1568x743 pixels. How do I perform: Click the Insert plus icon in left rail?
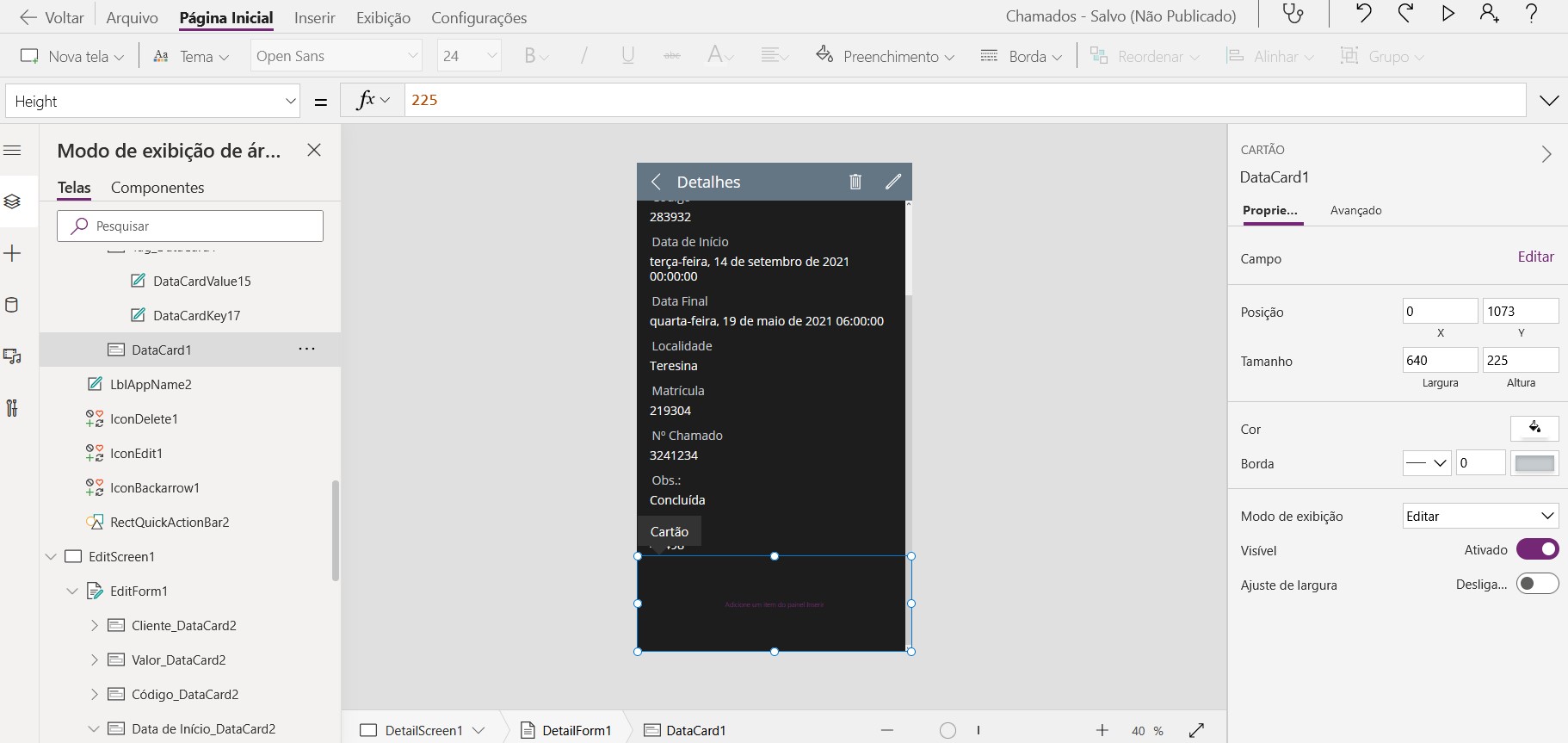[x=12, y=253]
